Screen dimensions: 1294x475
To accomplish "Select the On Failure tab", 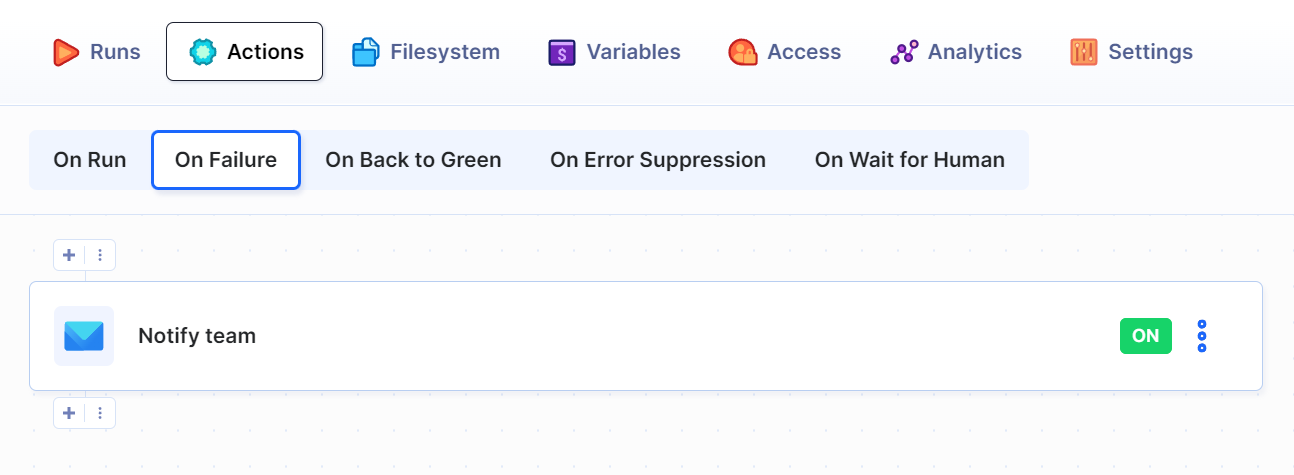I will tap(226, 160).
